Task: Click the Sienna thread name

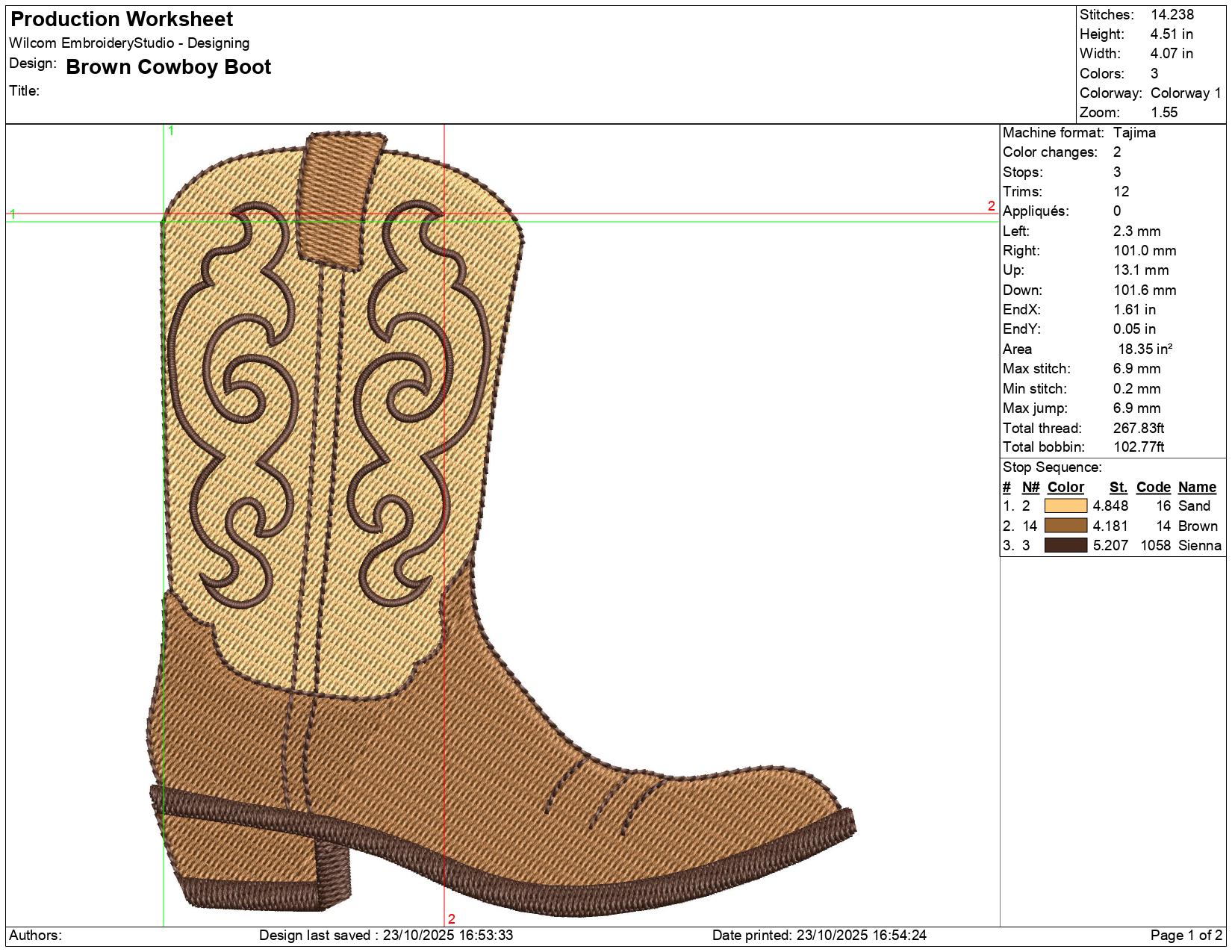Action: pyautogui.click(x=1200, y=545)
